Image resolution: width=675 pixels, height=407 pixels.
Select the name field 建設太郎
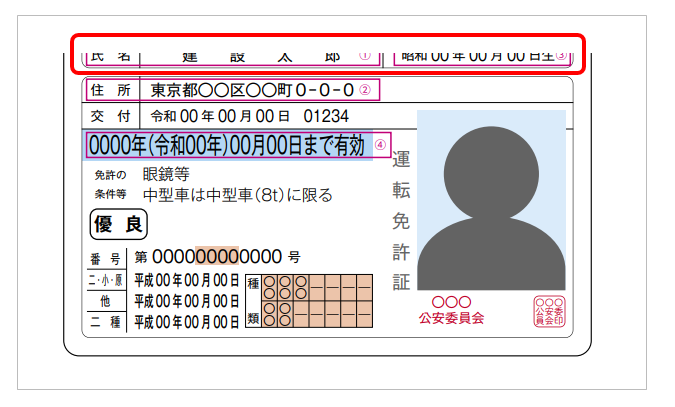tap(260, 55)
